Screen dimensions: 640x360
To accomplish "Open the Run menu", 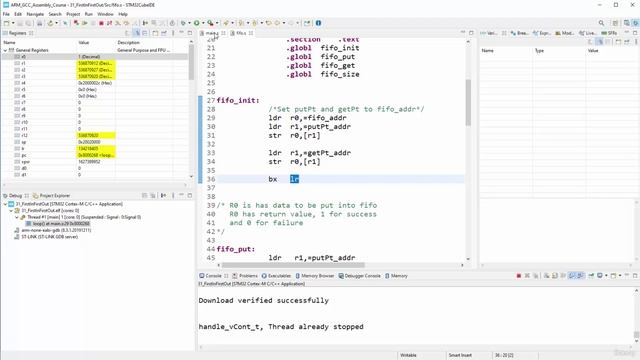I will 89,14.
